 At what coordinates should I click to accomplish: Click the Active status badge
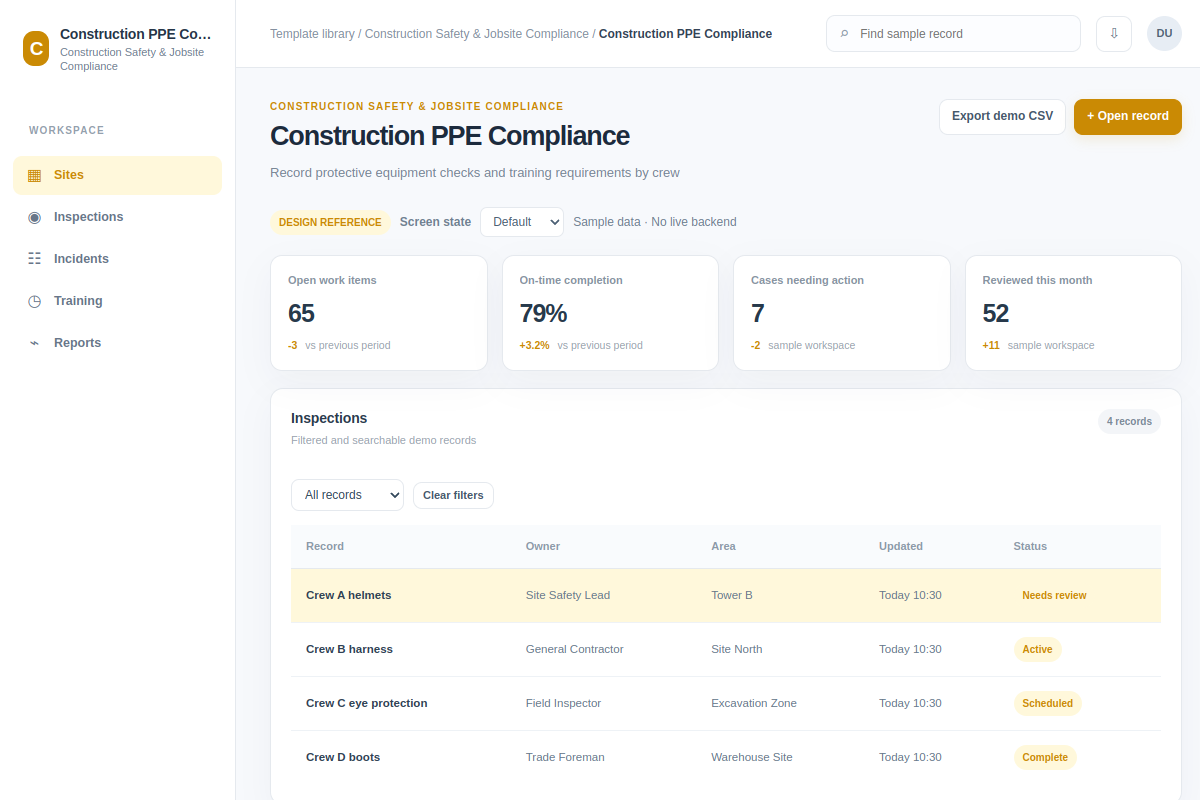pyautogui.click(x=1037, y=649)
